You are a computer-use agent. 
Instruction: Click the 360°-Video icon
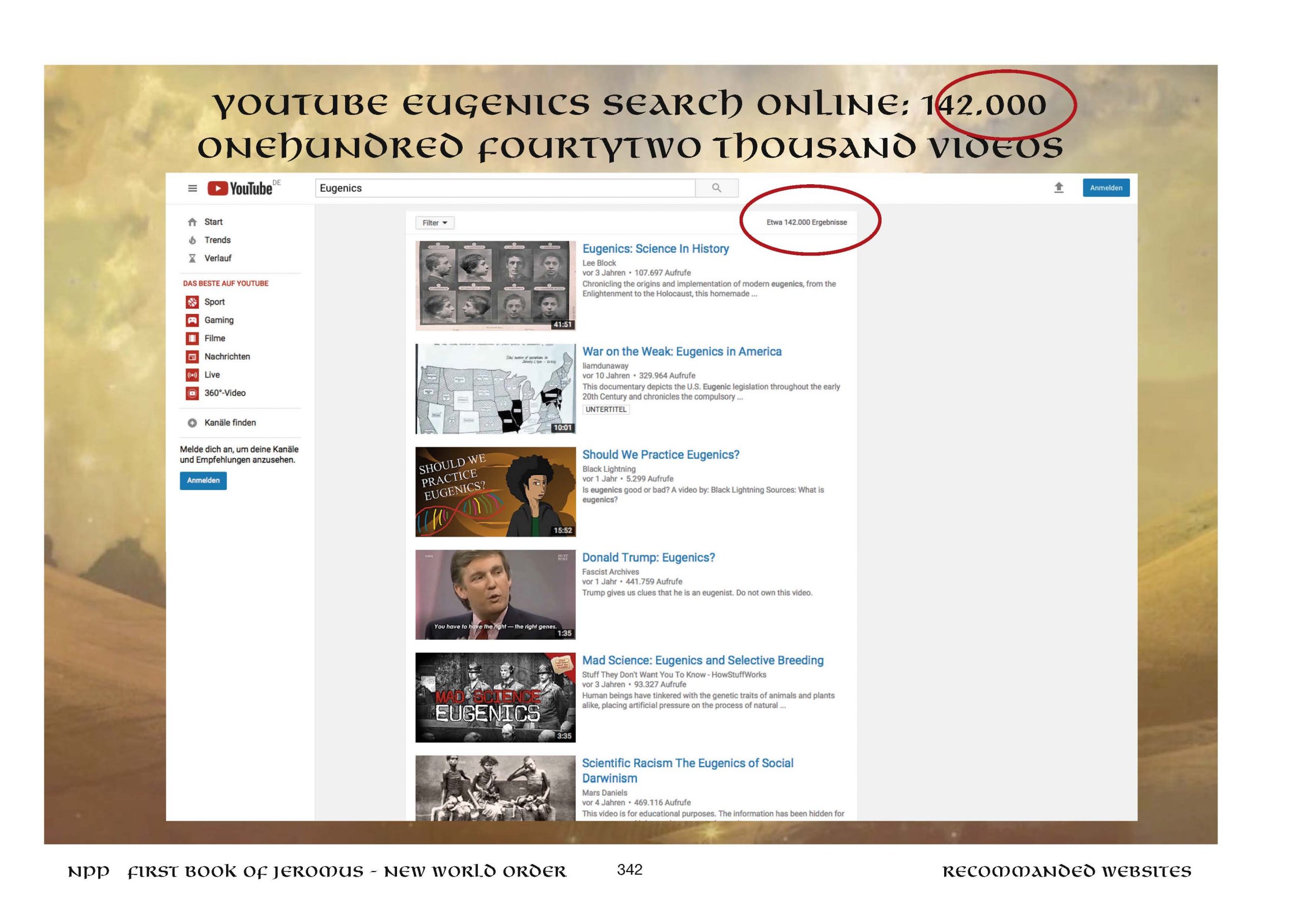tap(192, 393)
